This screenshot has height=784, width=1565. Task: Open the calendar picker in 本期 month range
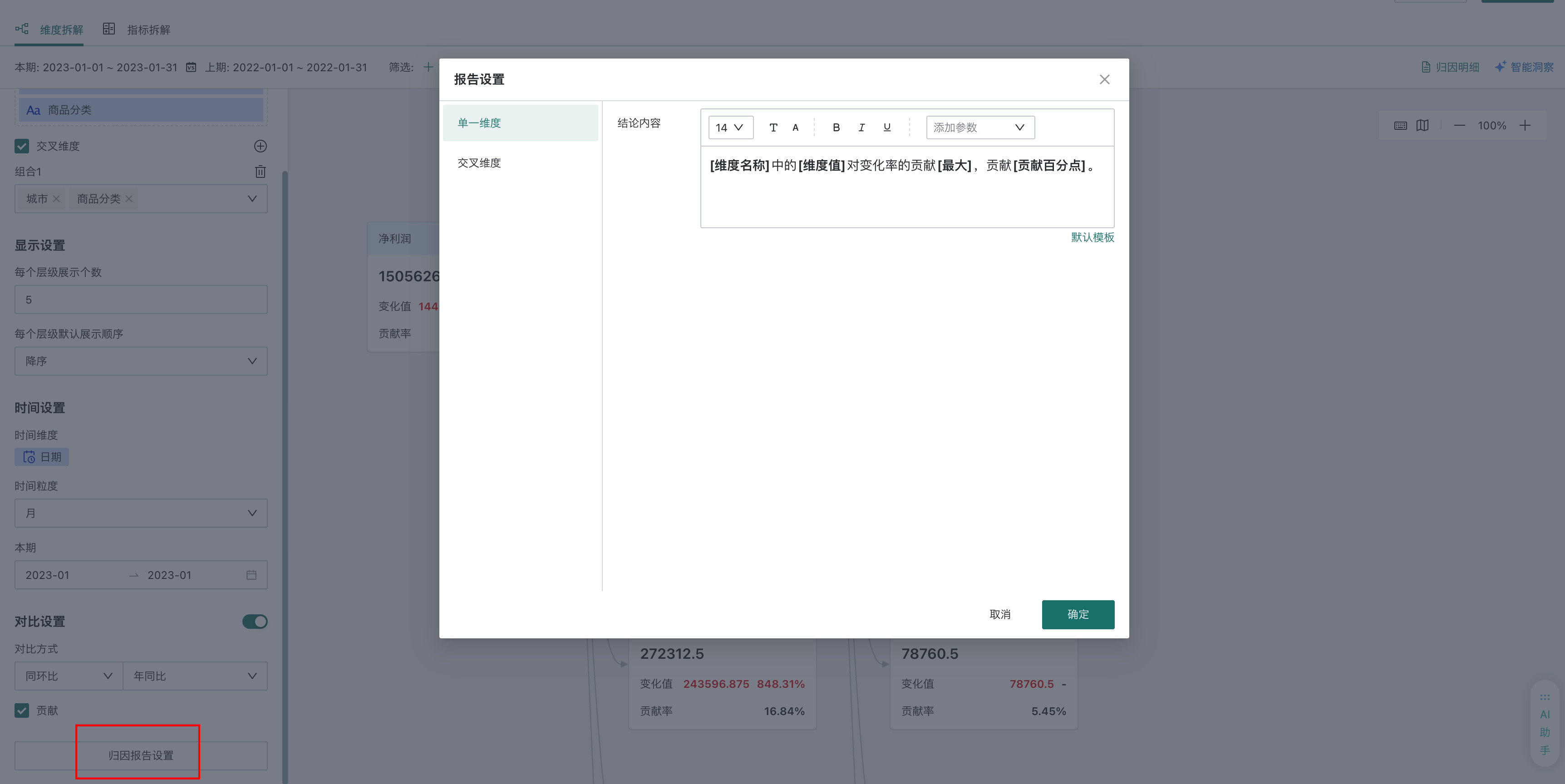pos(251,574)
